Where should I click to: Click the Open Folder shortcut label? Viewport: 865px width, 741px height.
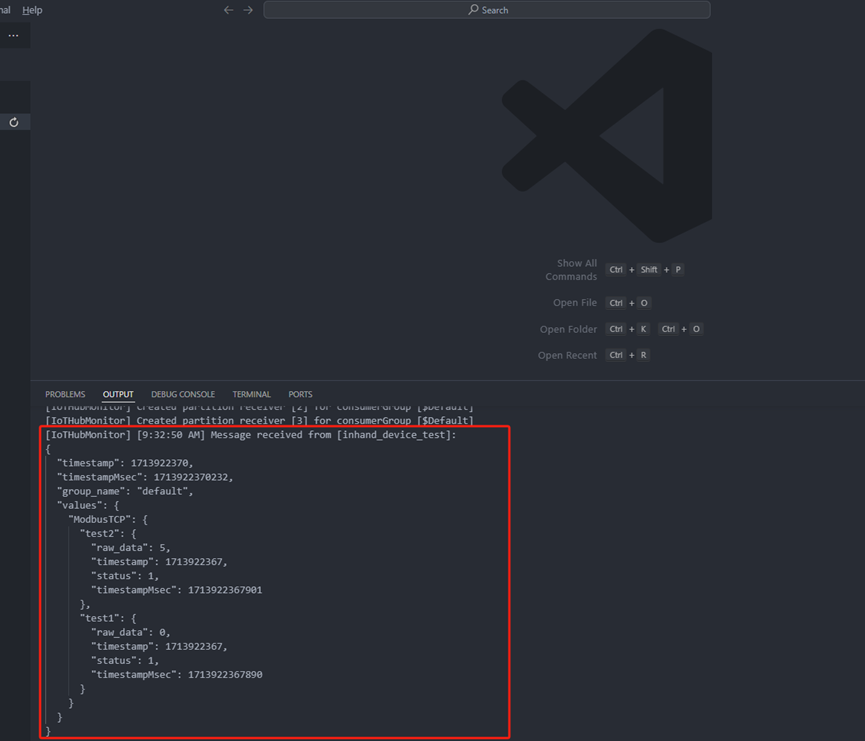pyautogui.click(x=568, y=329)
